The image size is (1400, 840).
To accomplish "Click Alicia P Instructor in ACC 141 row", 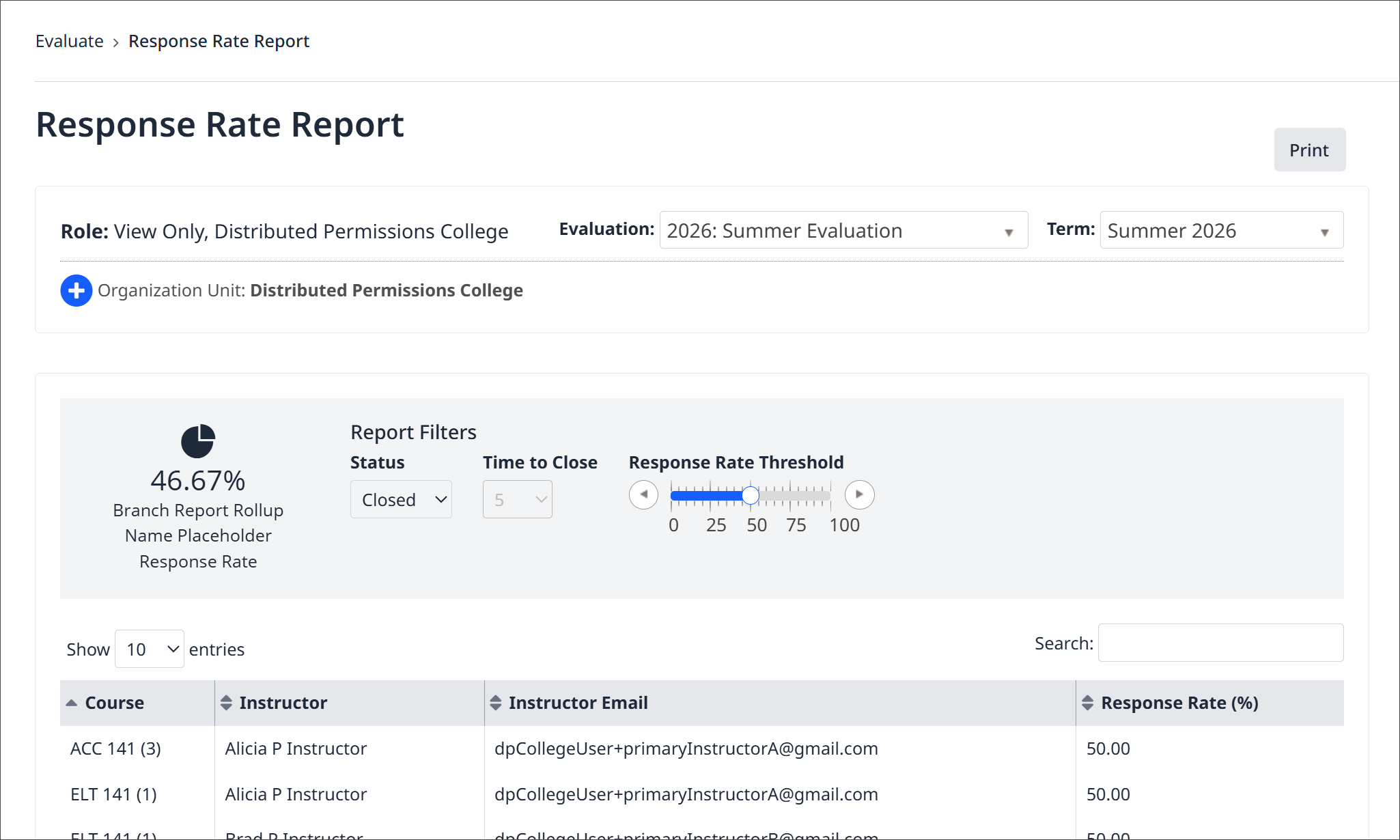I will point(296,748).
